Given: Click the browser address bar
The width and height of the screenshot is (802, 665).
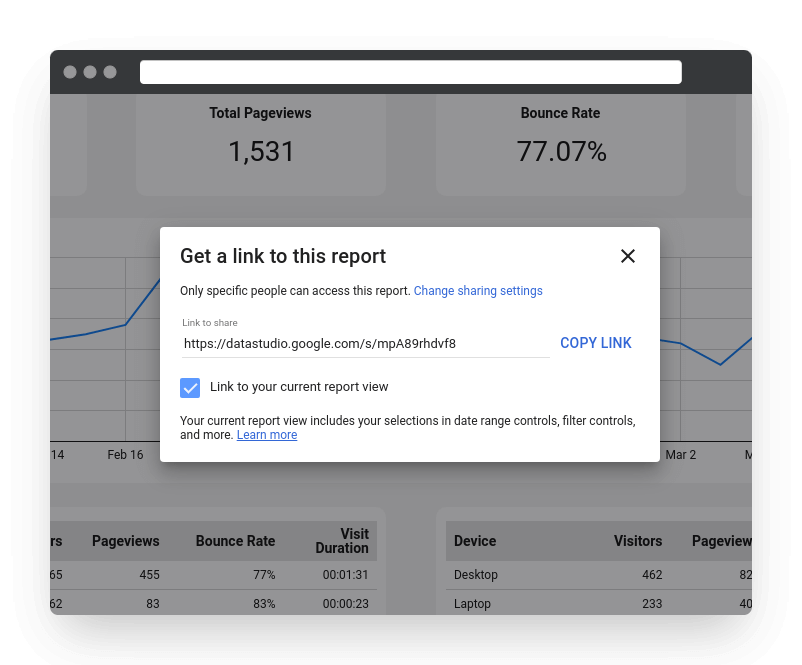Looking at the screenshot, I should tap(410, 71).
